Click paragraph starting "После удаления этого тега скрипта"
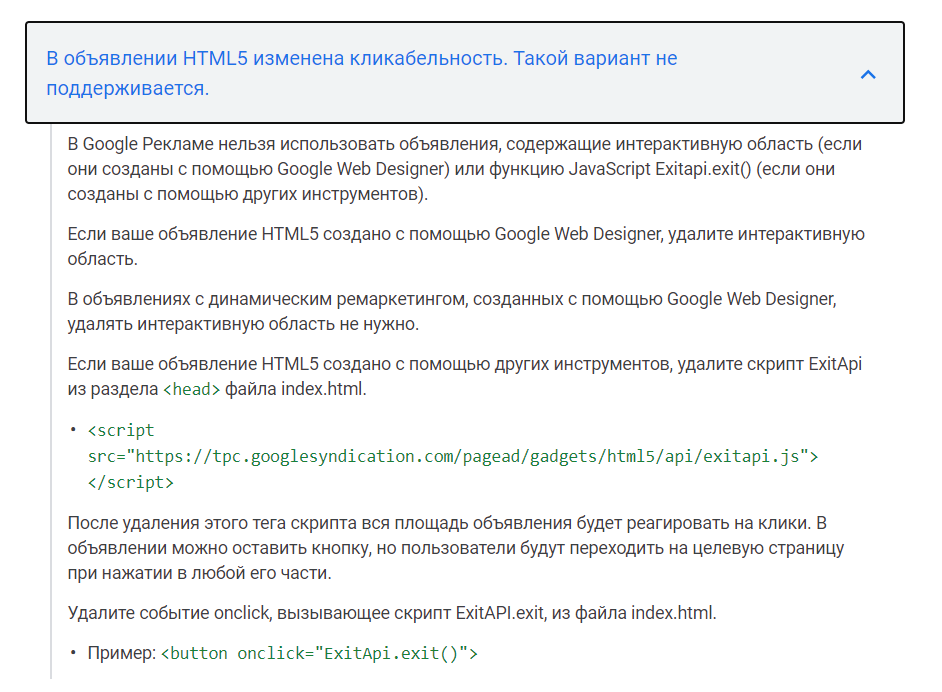 click(455, 548)
